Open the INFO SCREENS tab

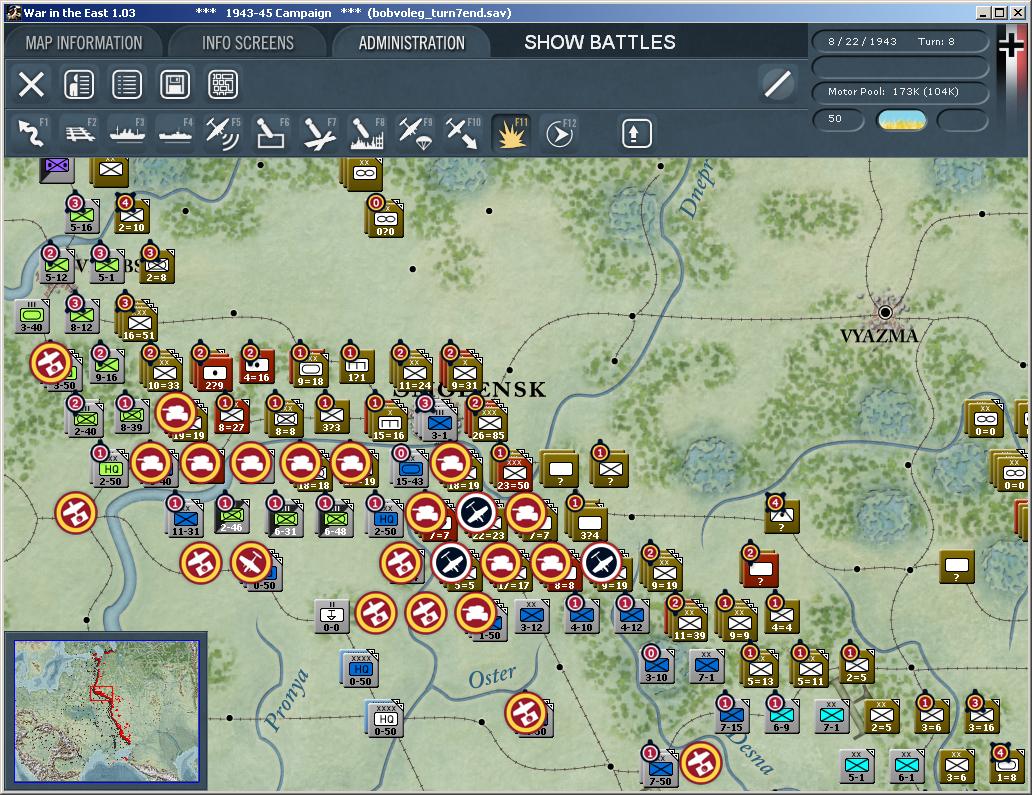(247, 43)
